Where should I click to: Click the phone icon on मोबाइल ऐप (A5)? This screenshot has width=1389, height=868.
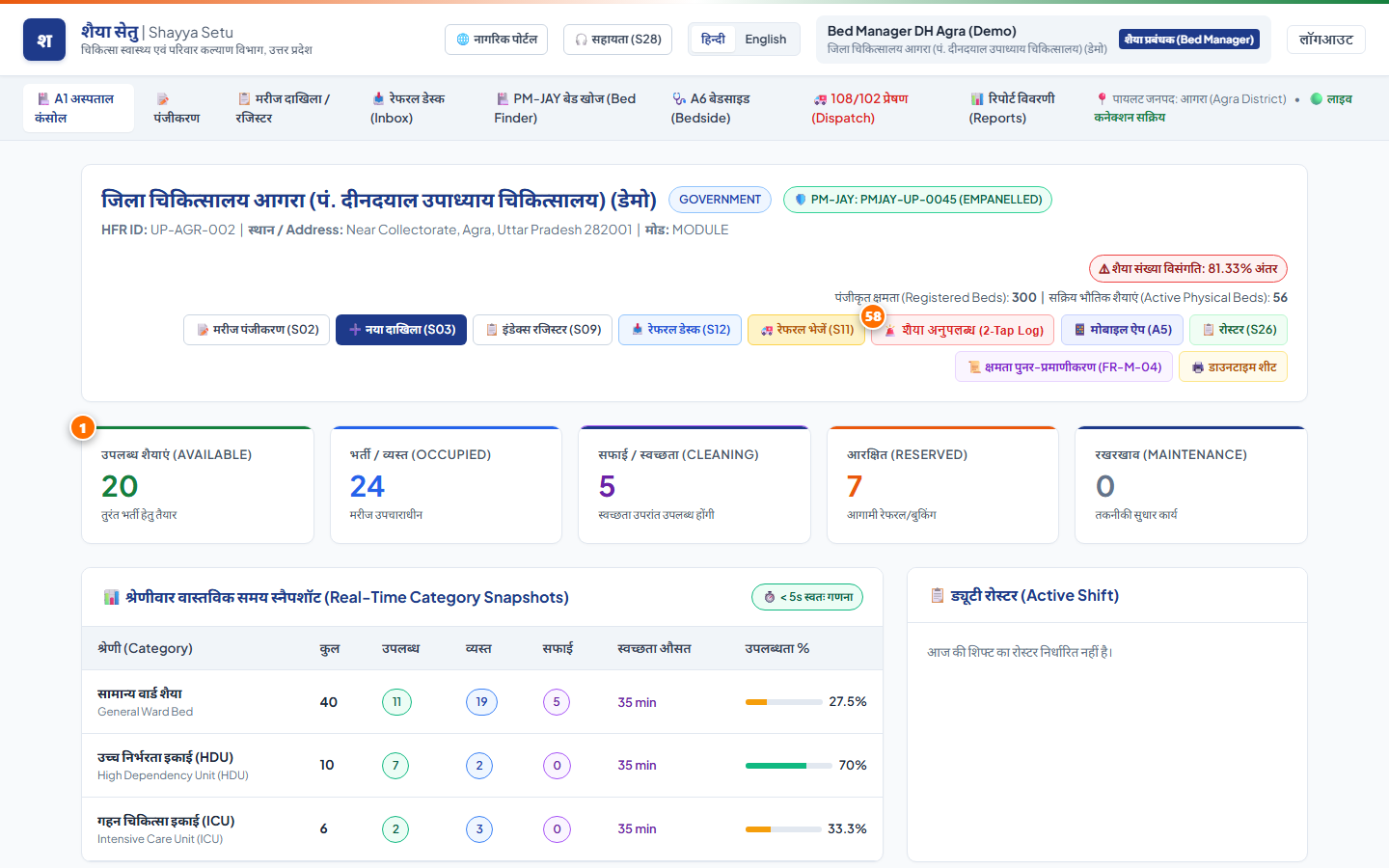1080,330
